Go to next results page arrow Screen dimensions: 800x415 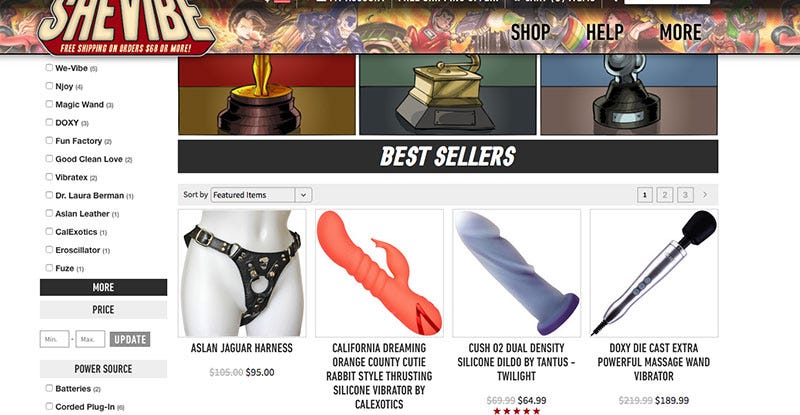pos(705,194)
